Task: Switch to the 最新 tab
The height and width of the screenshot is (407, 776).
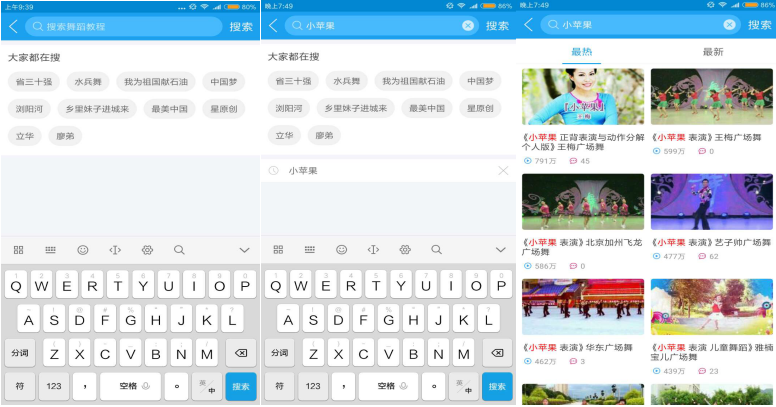Action: point(713,52)
